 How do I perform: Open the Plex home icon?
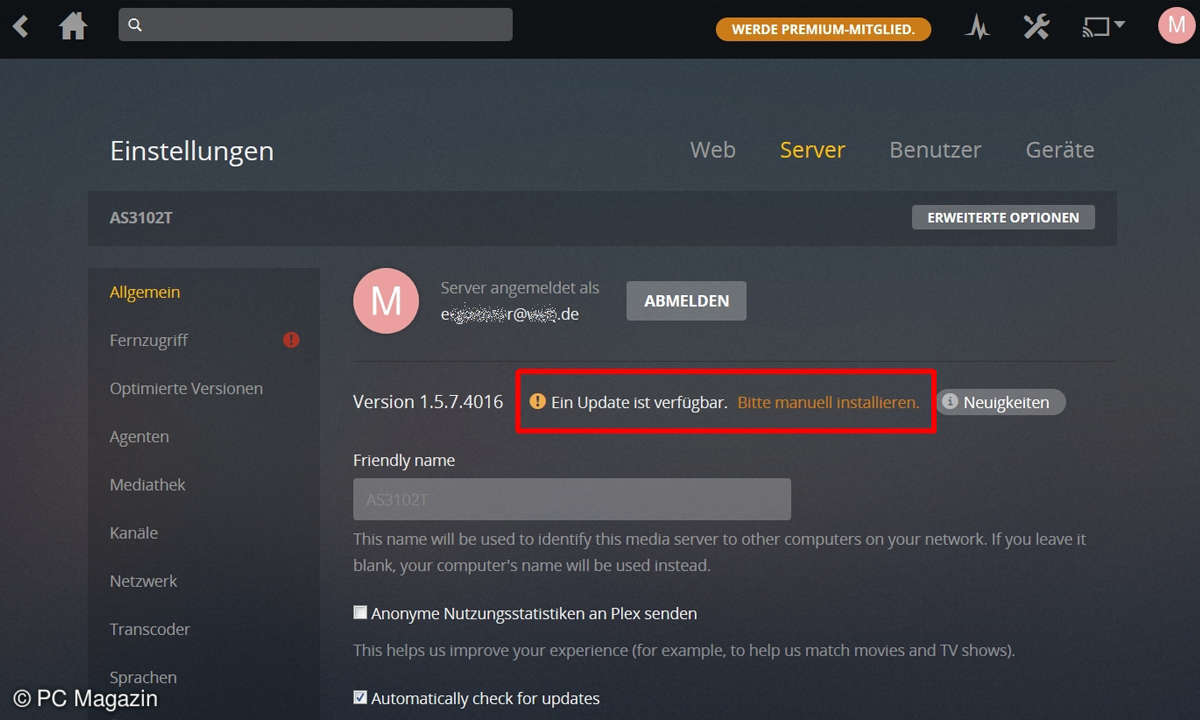click(73, 26)
